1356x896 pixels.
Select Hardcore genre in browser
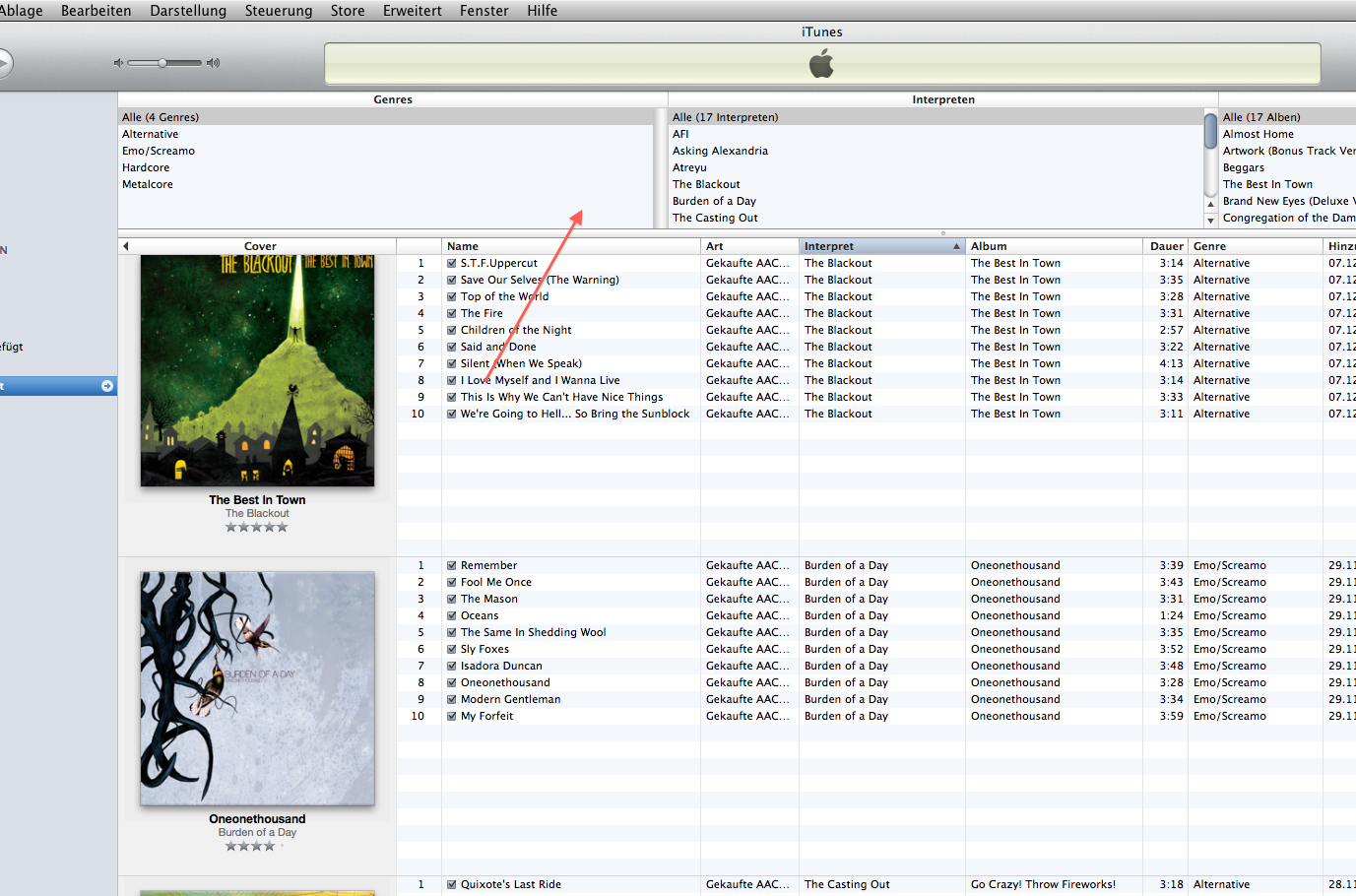pyautogui.click(x=386, y=167)
